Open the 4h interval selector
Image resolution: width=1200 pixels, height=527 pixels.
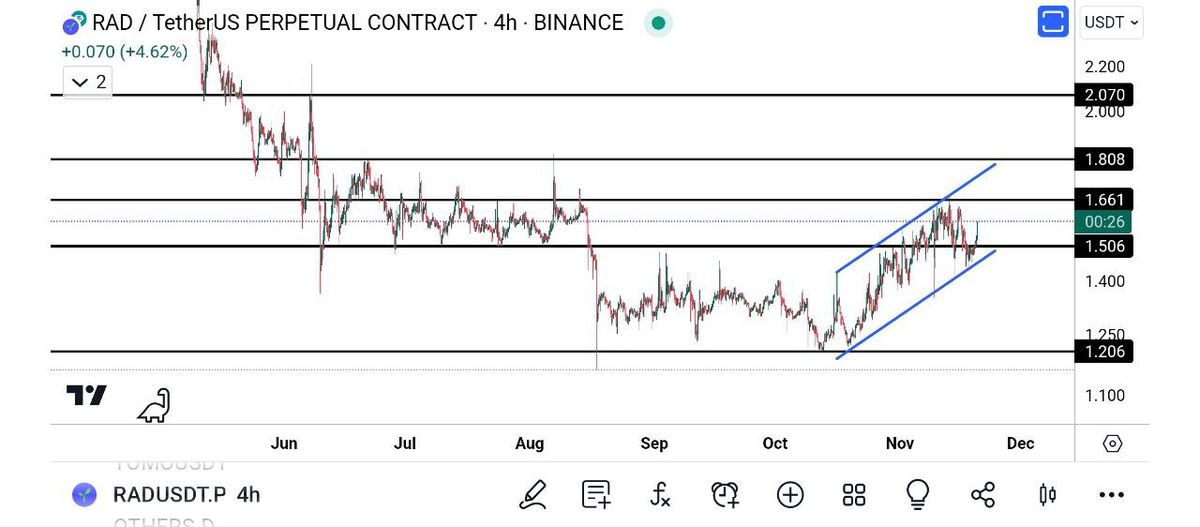[249, 494]
